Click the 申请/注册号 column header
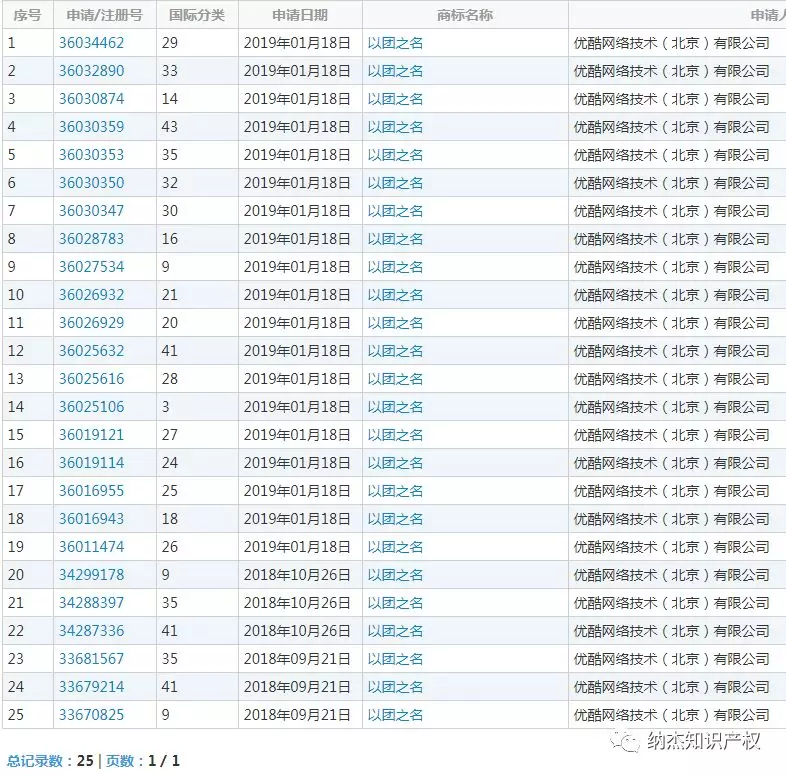 point(104,15)
